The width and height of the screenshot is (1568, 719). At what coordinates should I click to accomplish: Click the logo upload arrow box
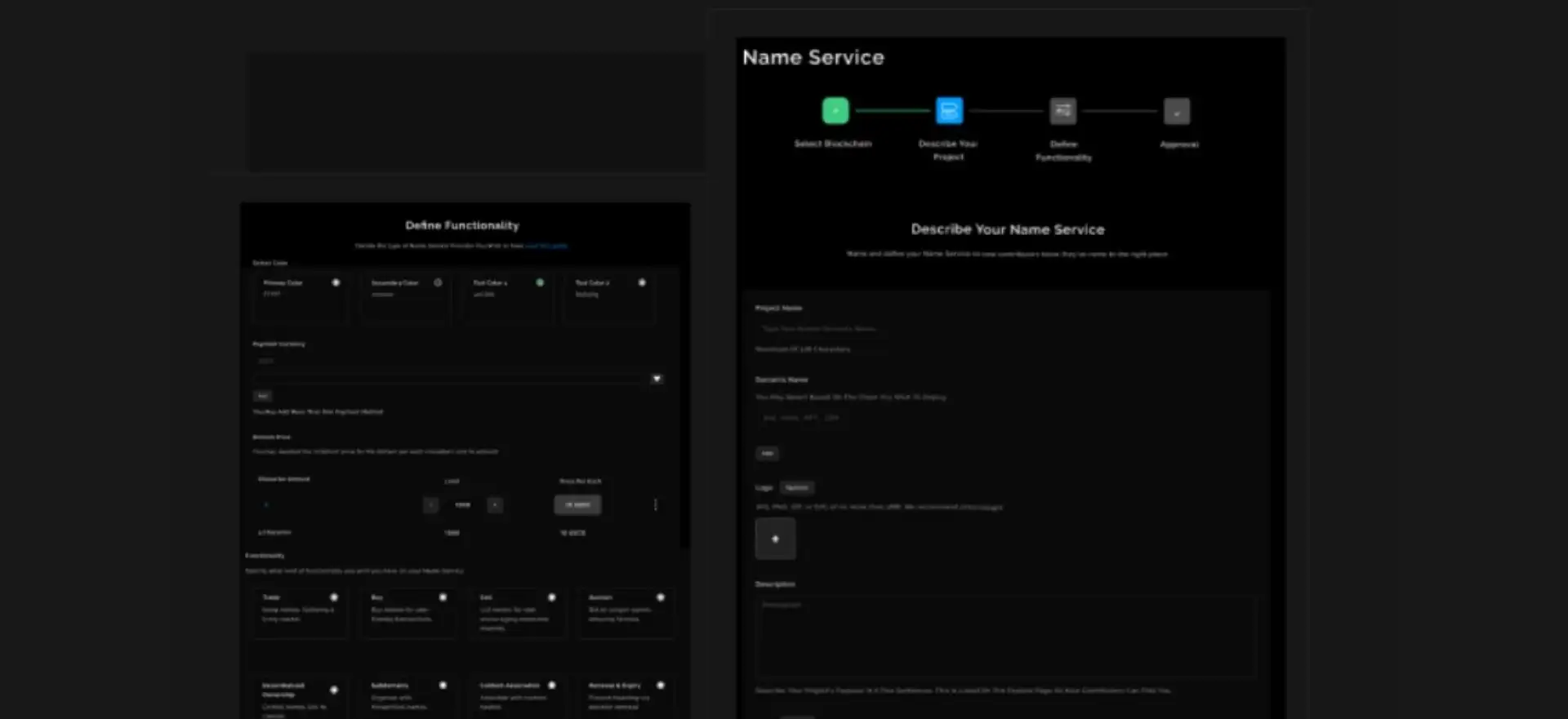(x=775, y=539)
